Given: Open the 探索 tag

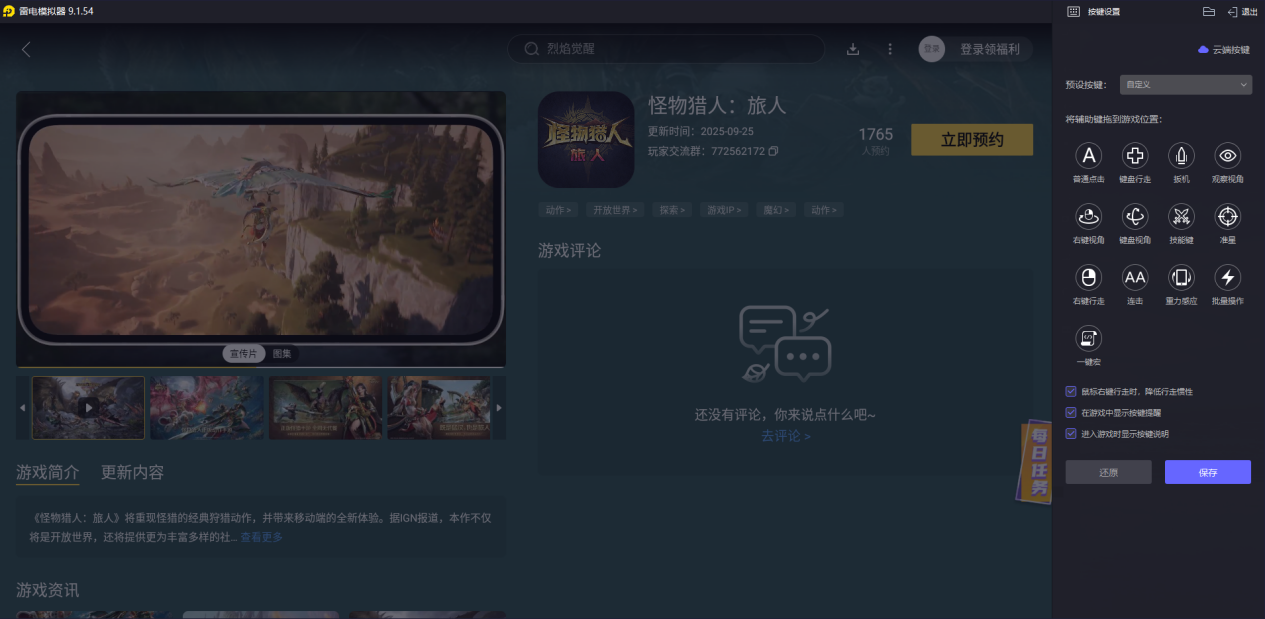Looking at the screenshot, I should [672, 210].
